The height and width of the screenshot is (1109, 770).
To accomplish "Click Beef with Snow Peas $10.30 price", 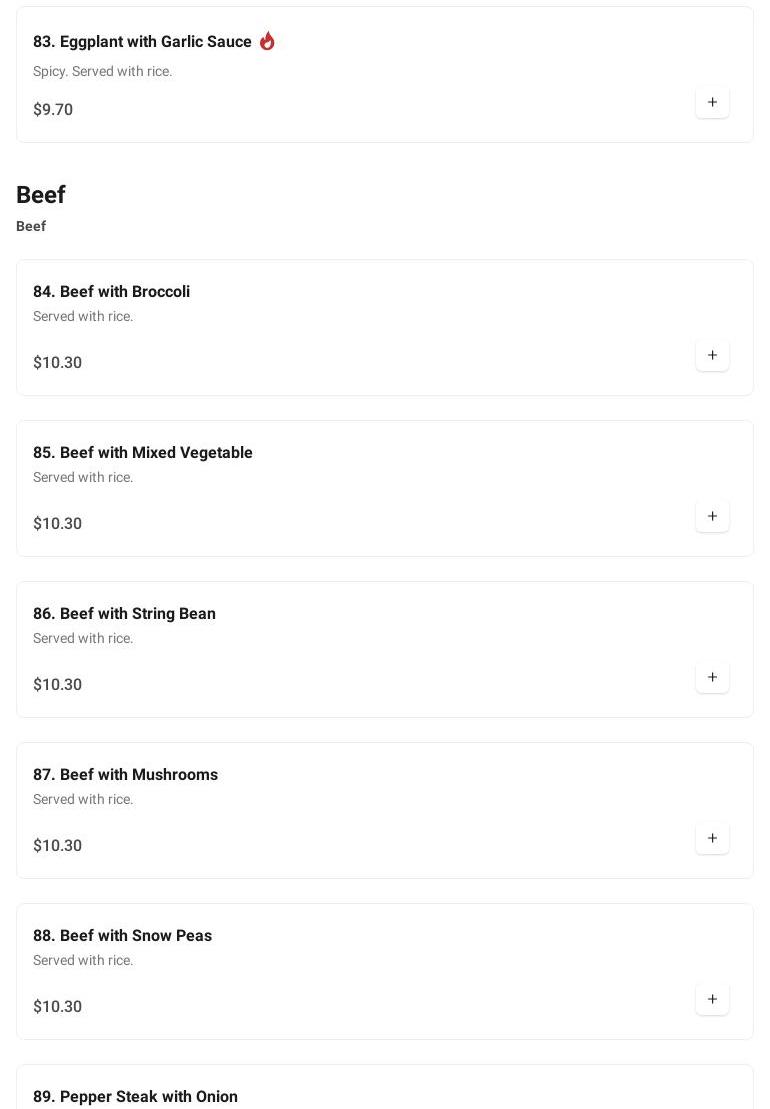I will point(57,1007).
